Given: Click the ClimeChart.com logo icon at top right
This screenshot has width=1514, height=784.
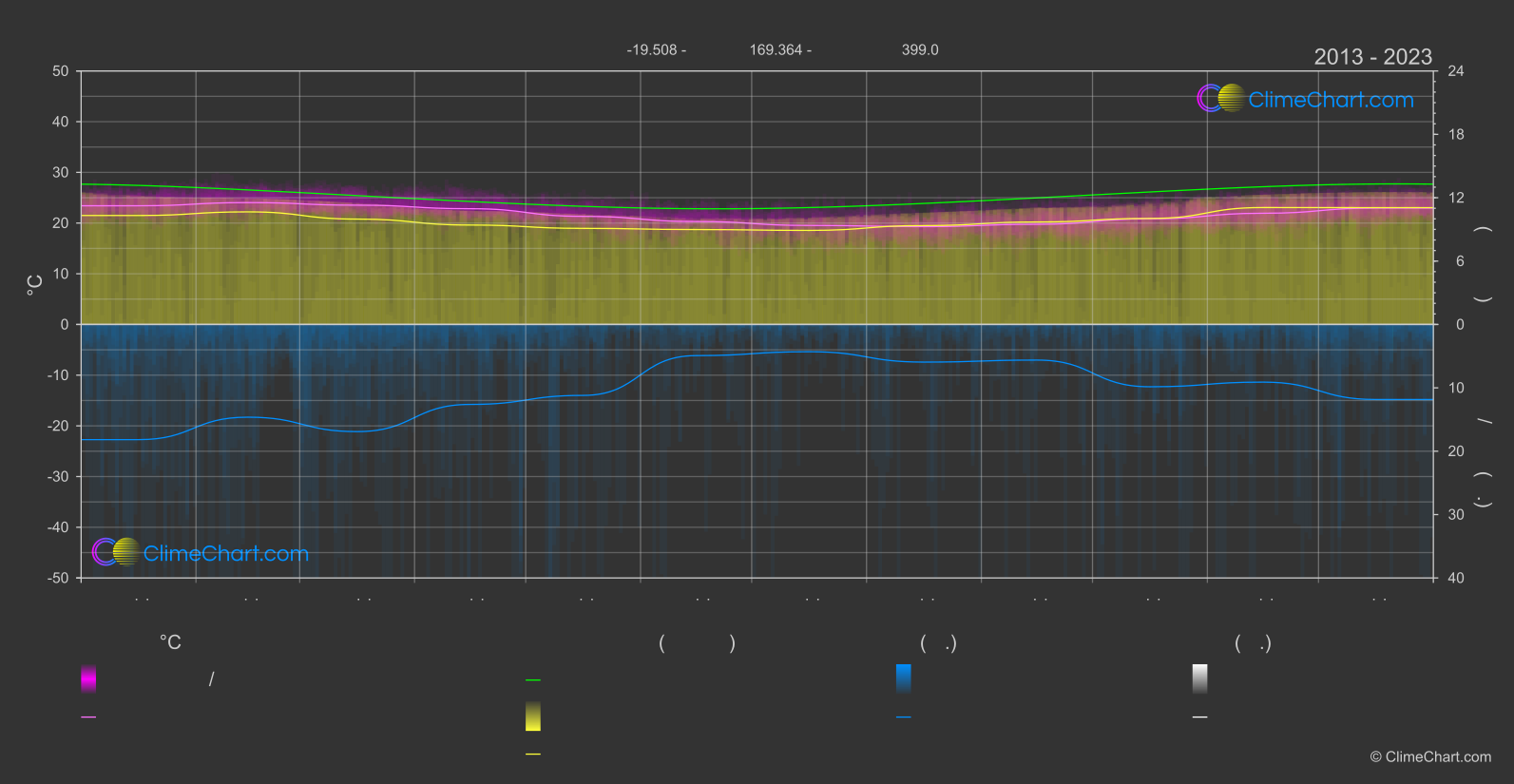Looking at the screenshot, I should tap(1220, 98).
